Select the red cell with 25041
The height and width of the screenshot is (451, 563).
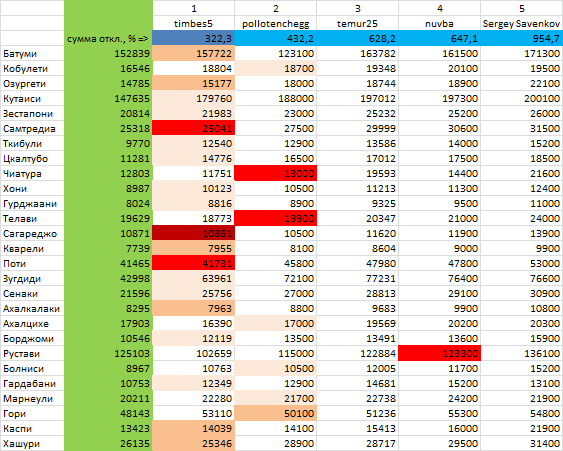[x=194, y=128]
